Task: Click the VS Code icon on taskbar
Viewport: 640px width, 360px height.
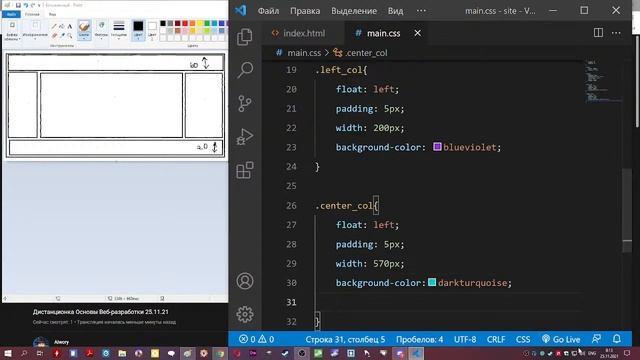Action: coord(416,353)
